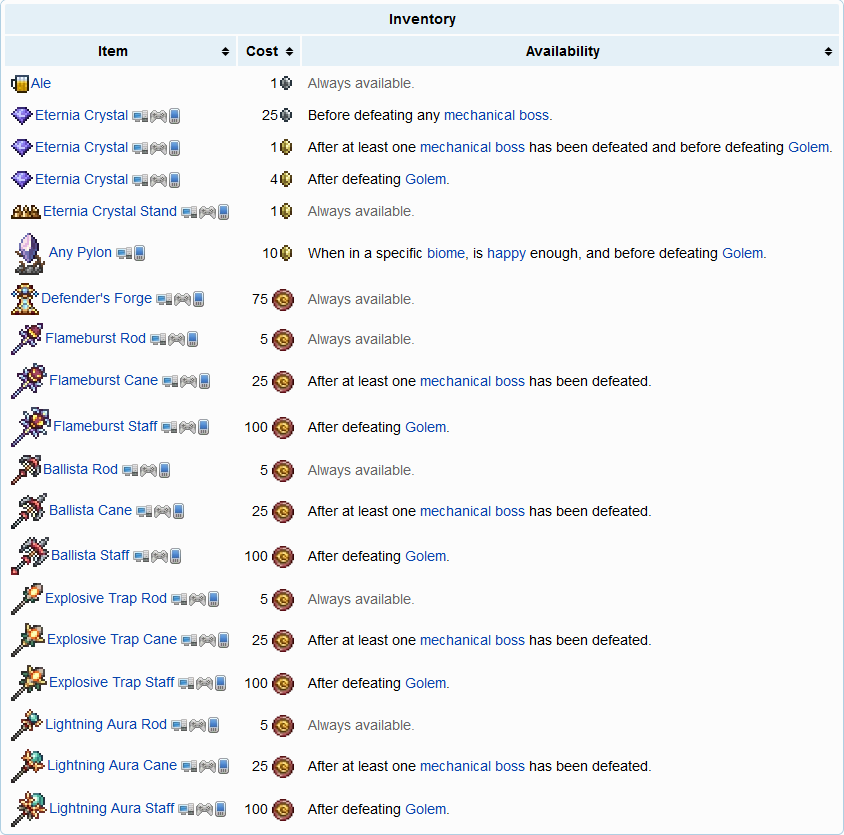Follow the 'biome' link in Any Pylon row
This screenshot has height=835, width=844.
(x=446, y=253)
